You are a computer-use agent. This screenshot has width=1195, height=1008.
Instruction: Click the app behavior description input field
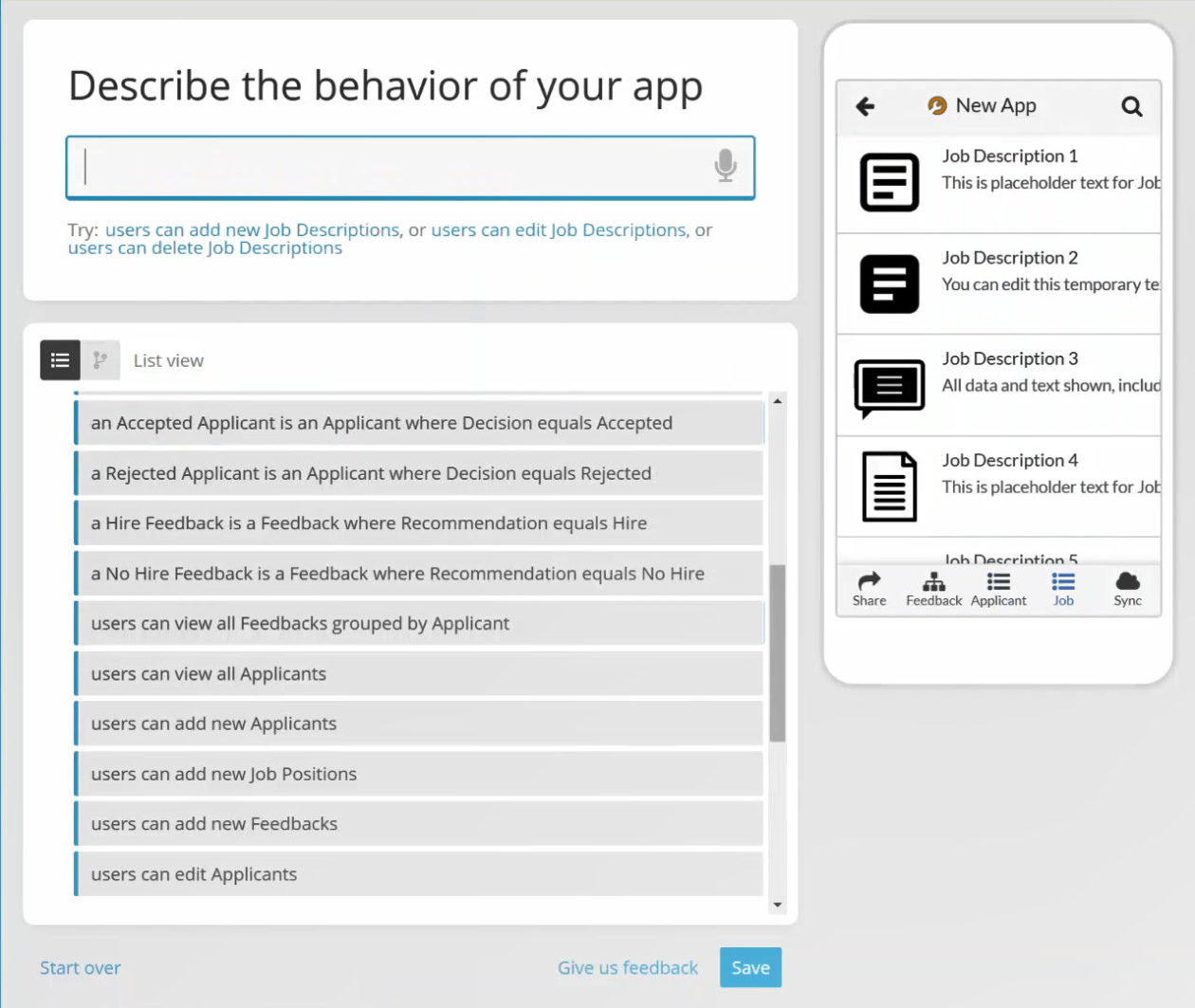click(411, 168)
